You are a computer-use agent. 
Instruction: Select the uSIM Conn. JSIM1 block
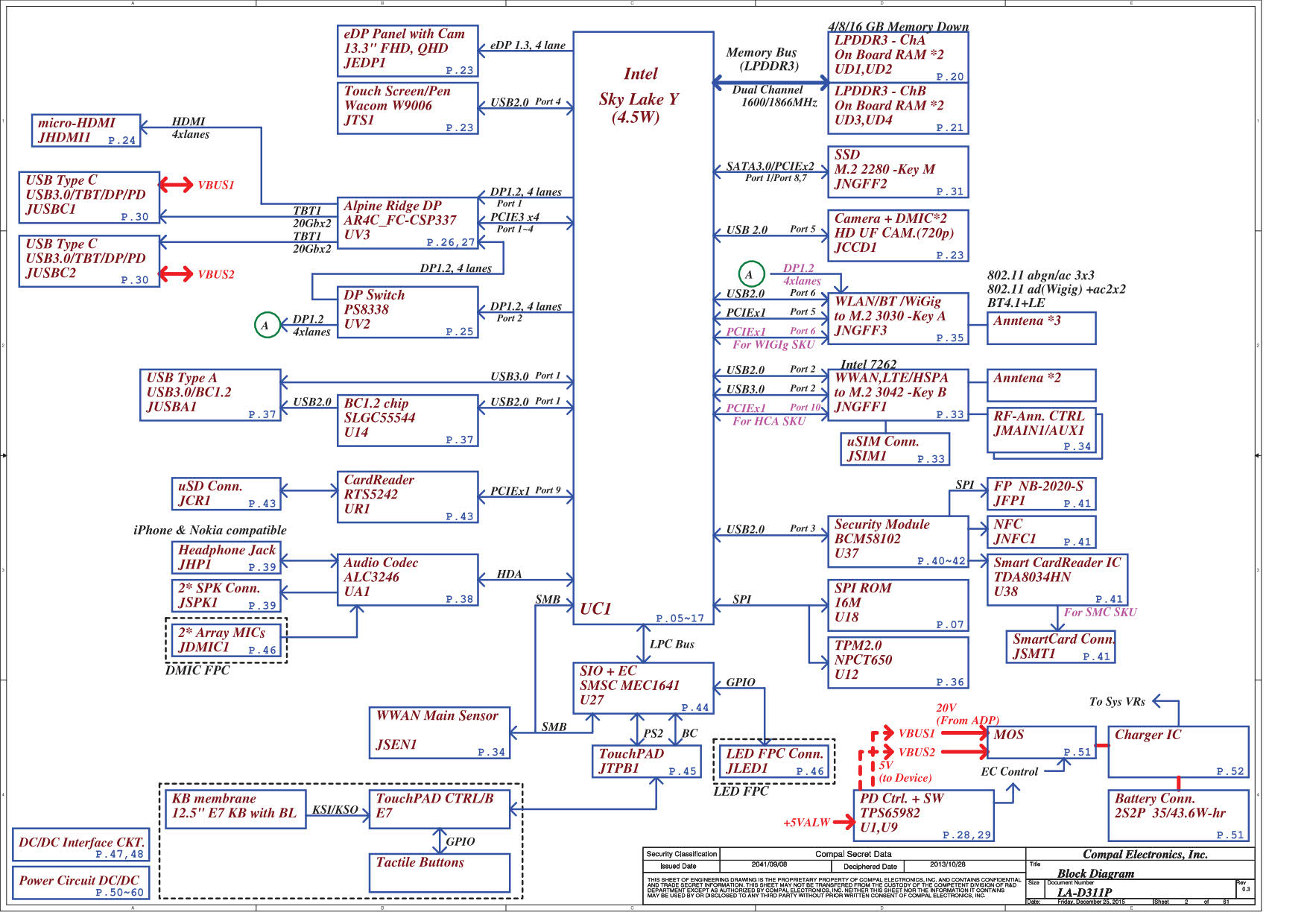click(895, 449)
